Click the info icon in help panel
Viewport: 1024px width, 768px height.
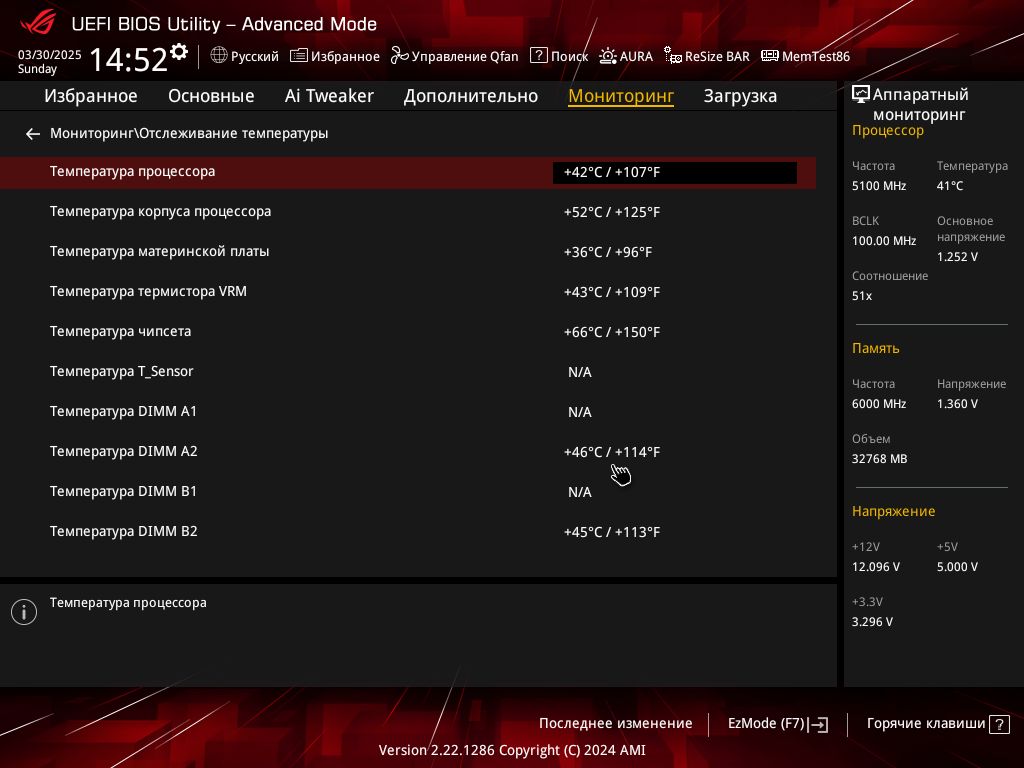(24, 612)
